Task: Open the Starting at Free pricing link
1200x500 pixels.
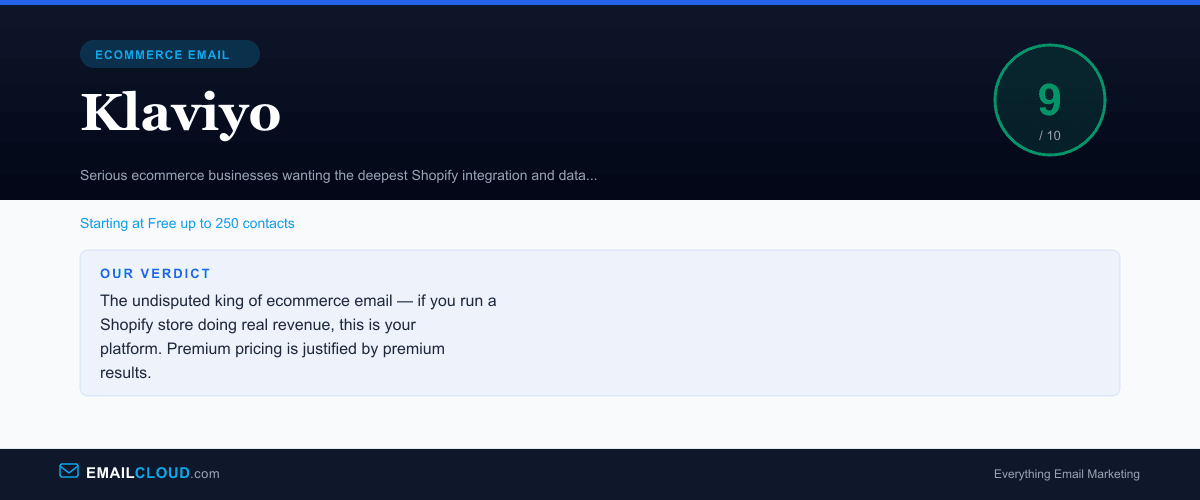Action: click(187, 223)
